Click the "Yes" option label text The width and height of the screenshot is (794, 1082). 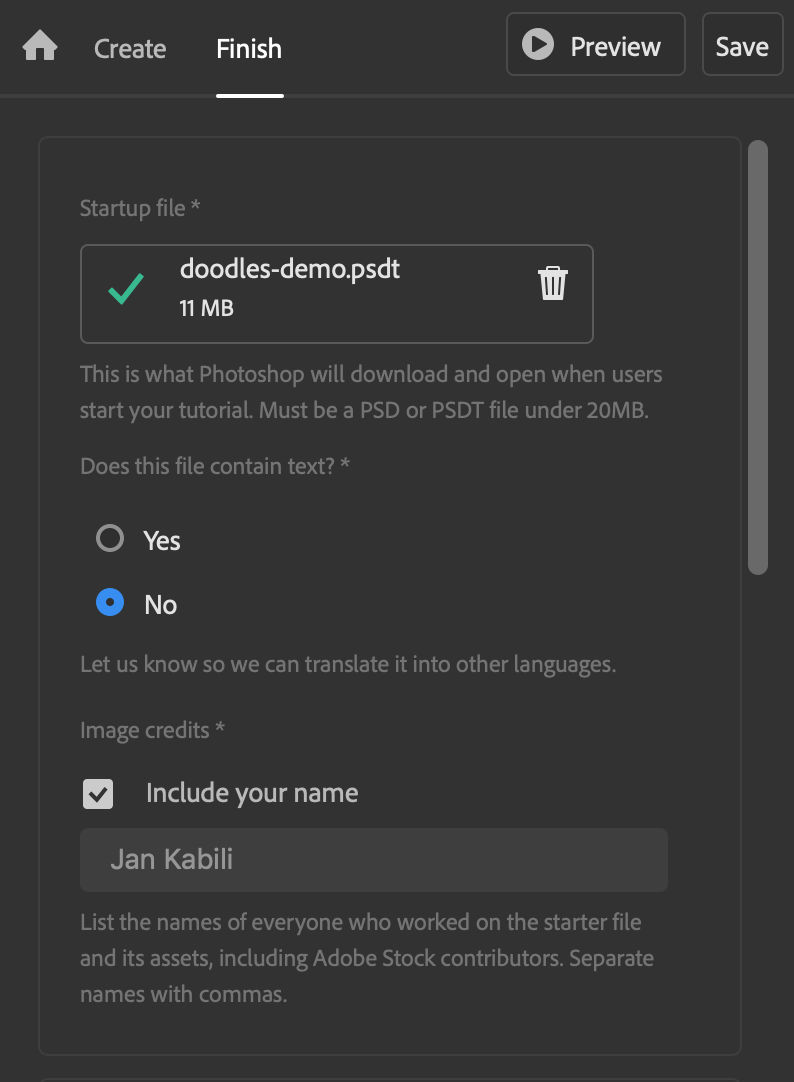pos(162,541)
